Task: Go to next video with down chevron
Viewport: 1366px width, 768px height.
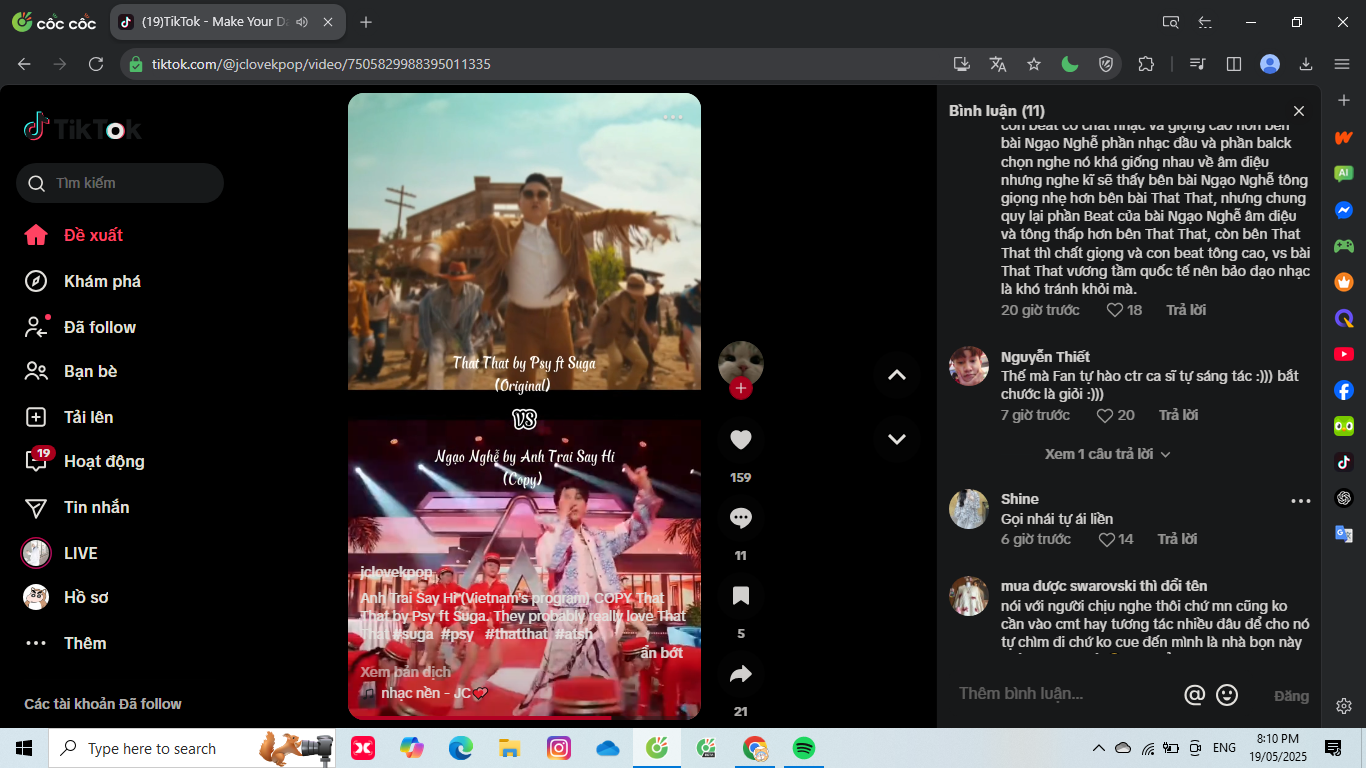Action: click(896, 438)
